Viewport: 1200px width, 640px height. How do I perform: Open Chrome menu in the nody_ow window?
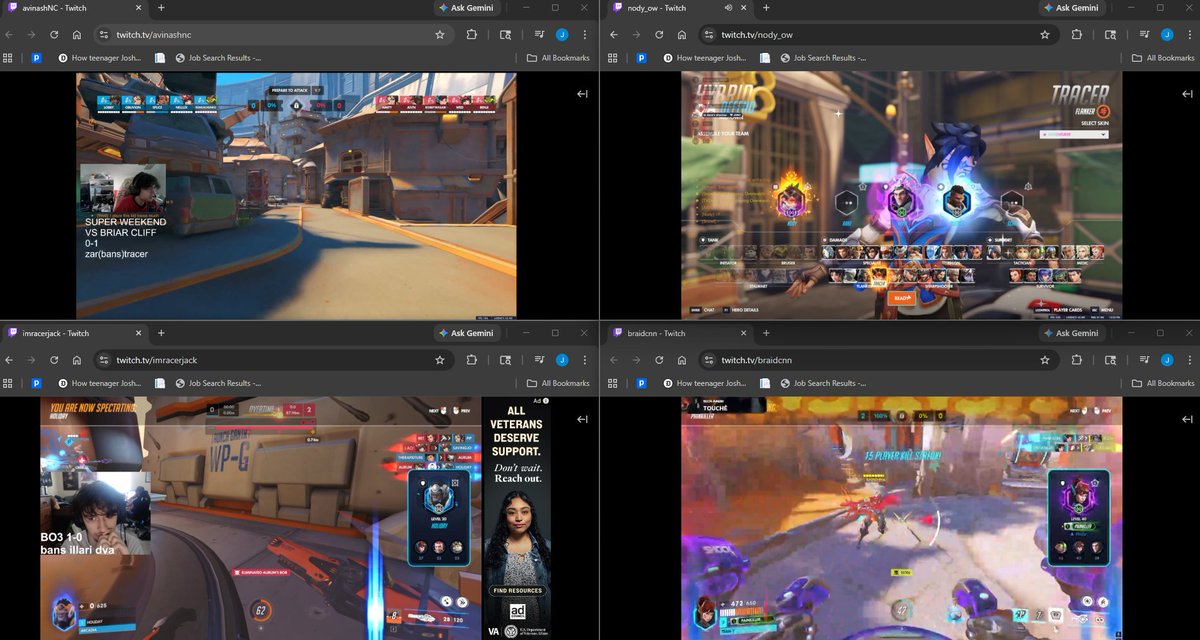[x=1189, y=34]
